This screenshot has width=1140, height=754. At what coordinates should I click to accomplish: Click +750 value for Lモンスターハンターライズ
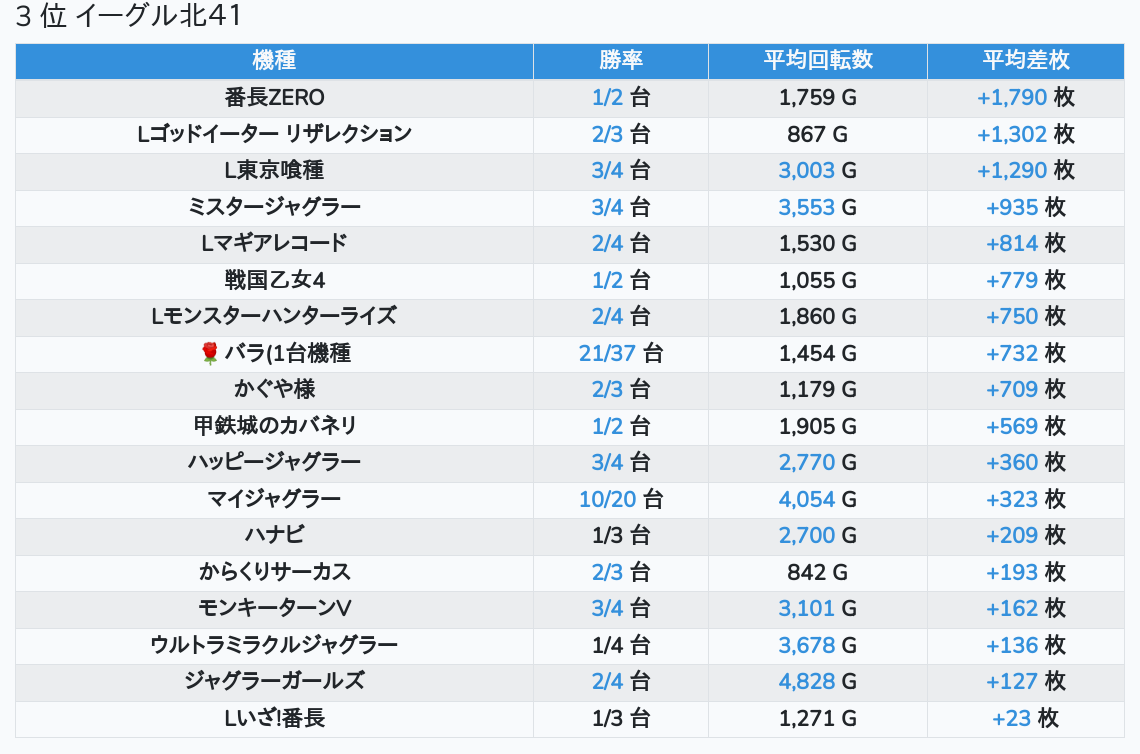point(1012,316)
